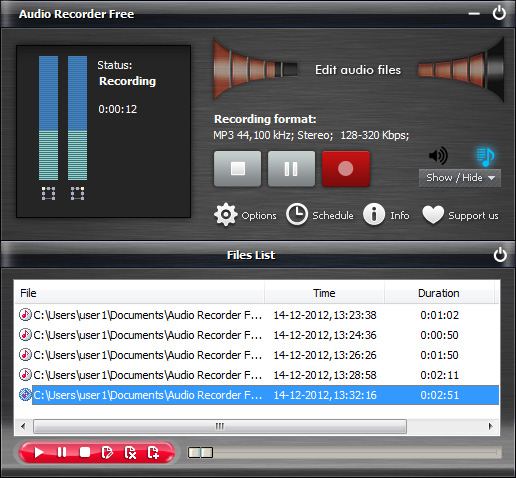Open the Info icon

click(374, 214)
